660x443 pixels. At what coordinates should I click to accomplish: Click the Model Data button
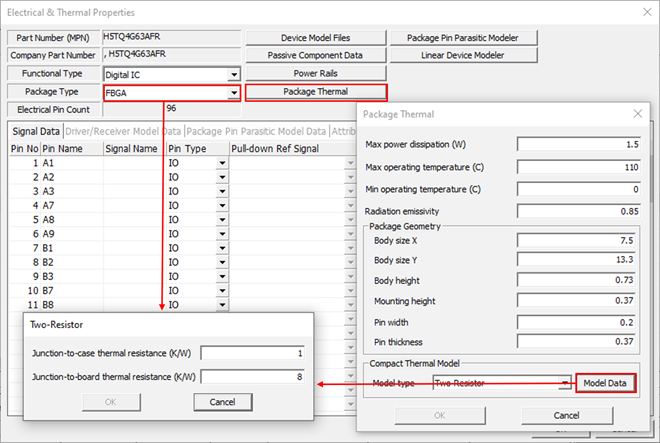click(x=605, y=383)
